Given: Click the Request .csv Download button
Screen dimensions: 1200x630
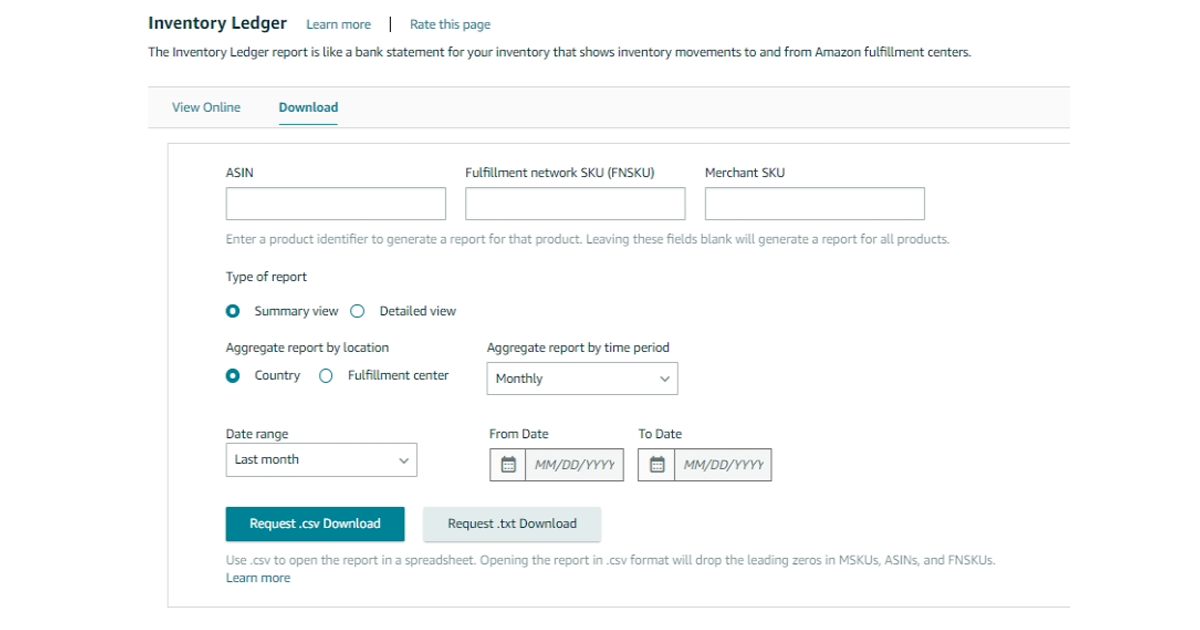Looking at the screenshot, I should (315, 524).
